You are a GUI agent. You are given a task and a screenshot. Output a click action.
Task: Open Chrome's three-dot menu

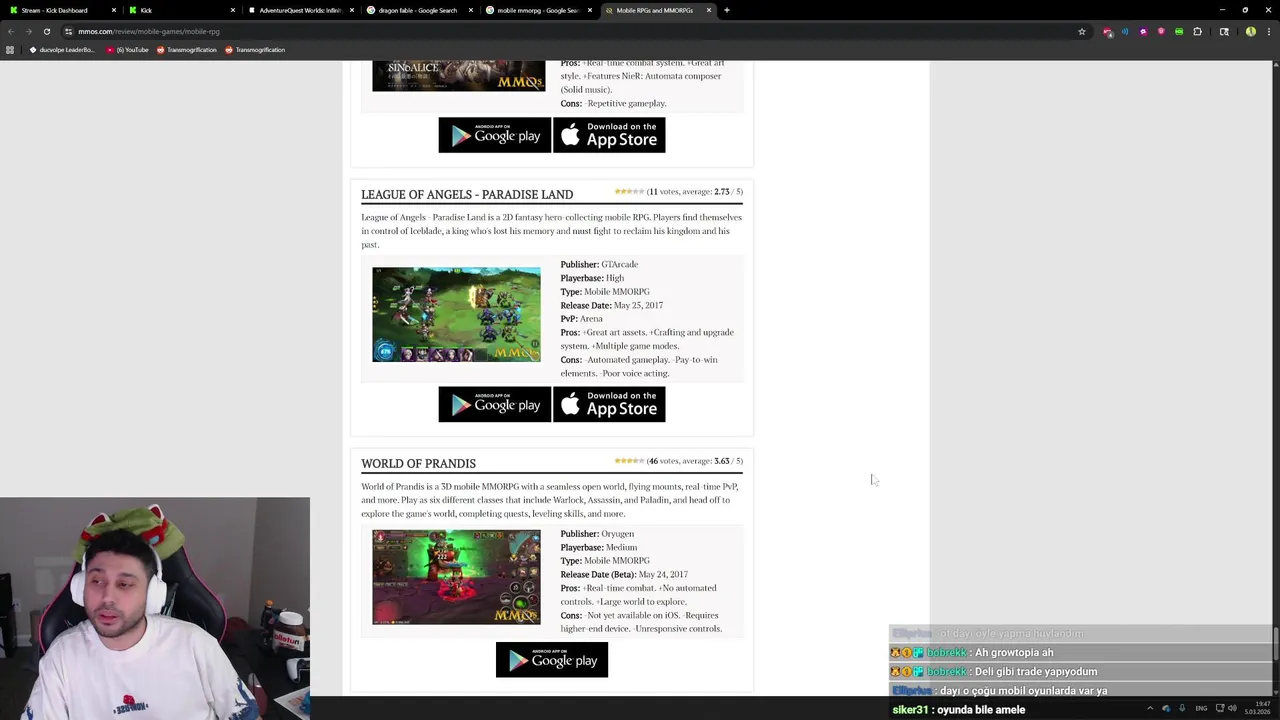coord(1268,31)
